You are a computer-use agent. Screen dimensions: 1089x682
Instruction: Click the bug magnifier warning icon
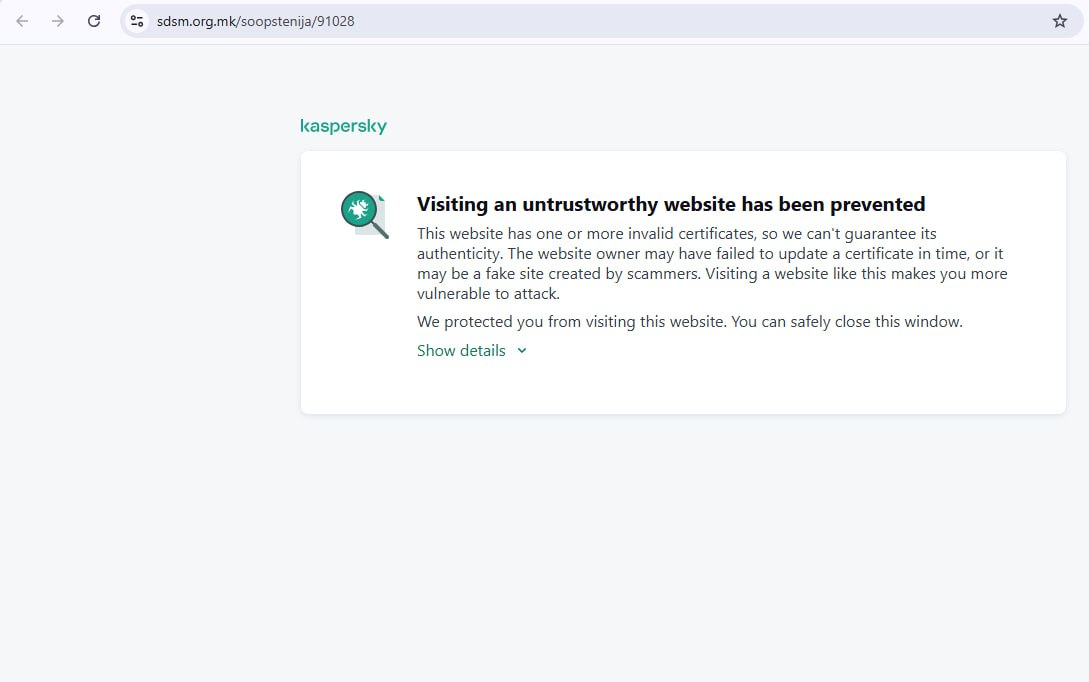coord(364,214)
